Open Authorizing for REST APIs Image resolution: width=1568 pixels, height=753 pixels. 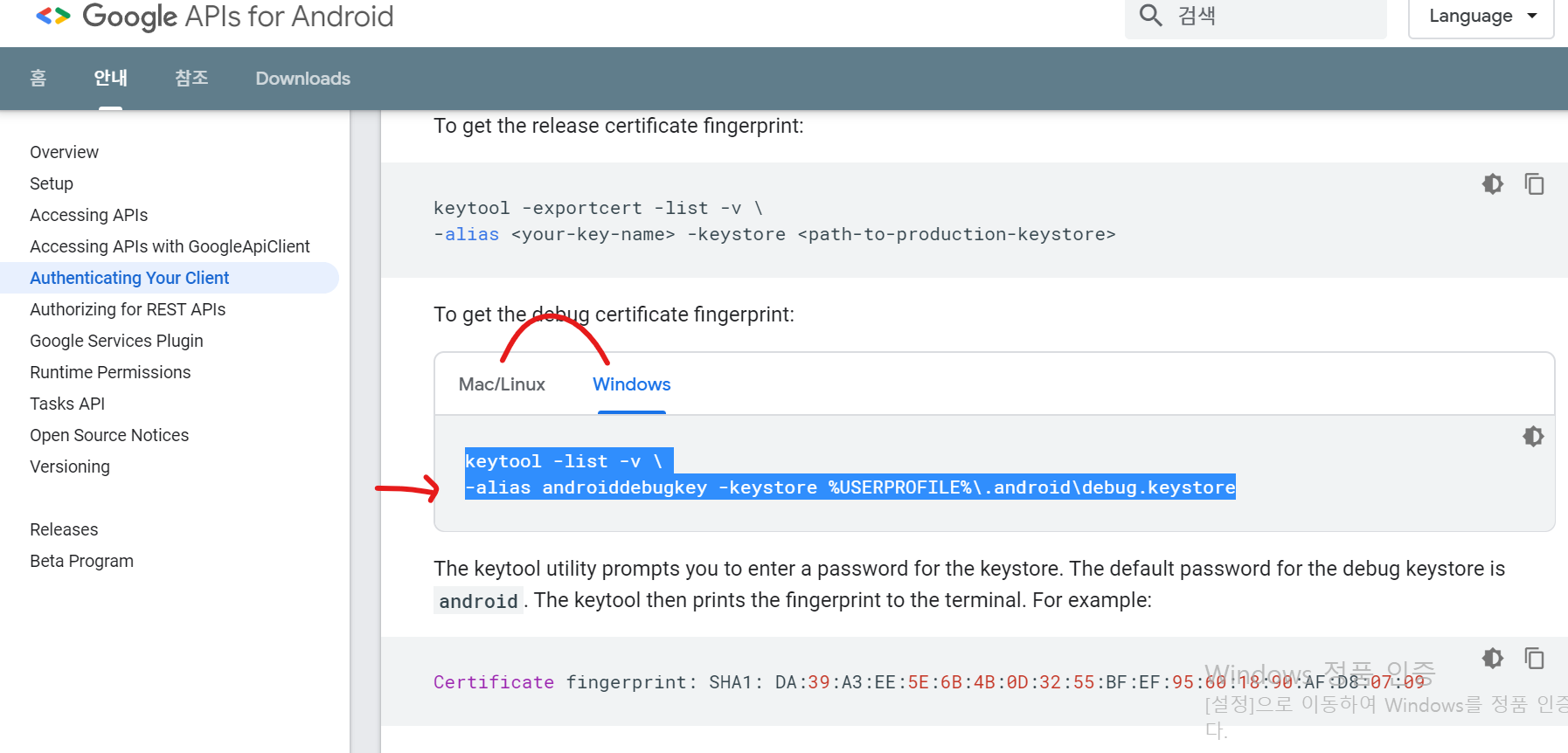[128, 309]
